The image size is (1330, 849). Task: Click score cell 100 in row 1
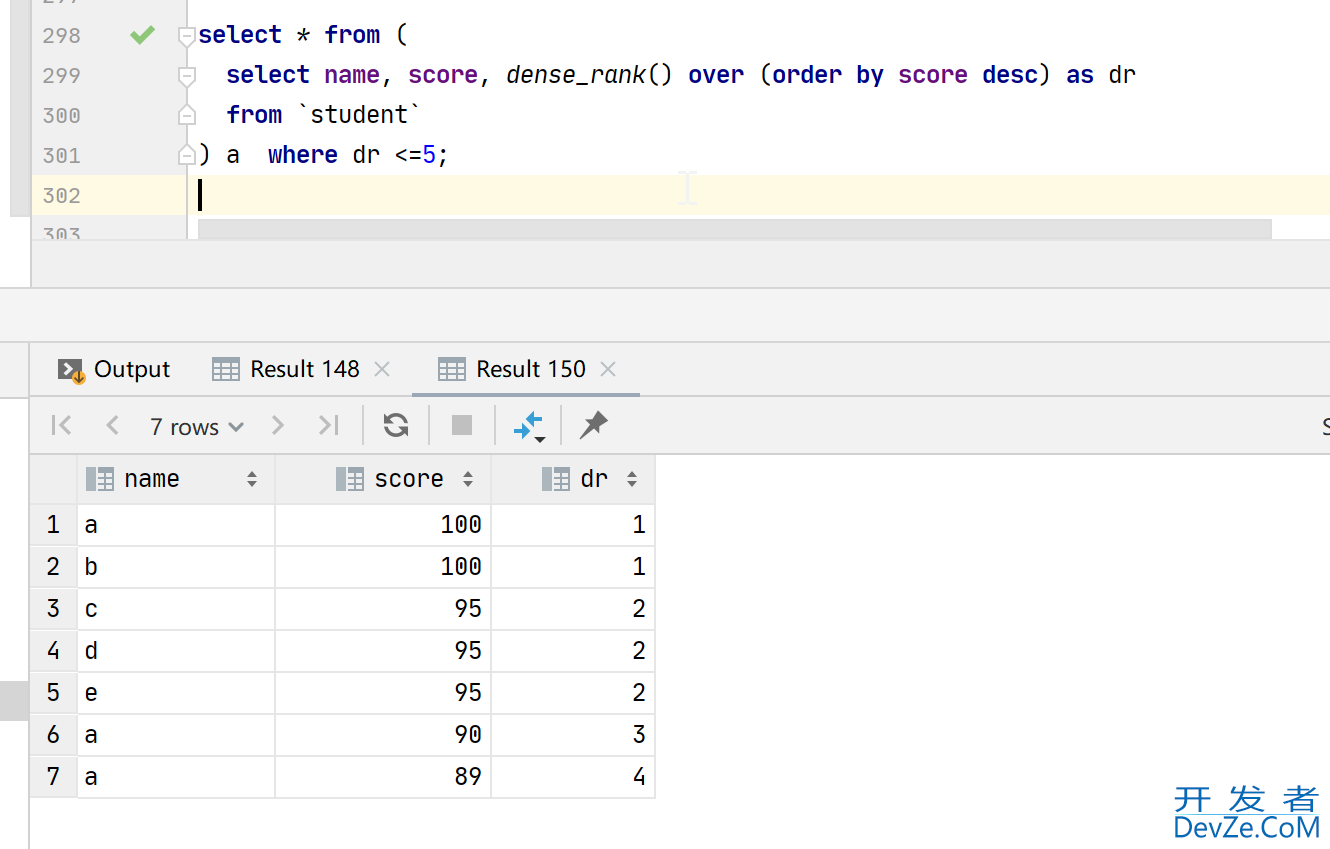(x=383, y=525)
